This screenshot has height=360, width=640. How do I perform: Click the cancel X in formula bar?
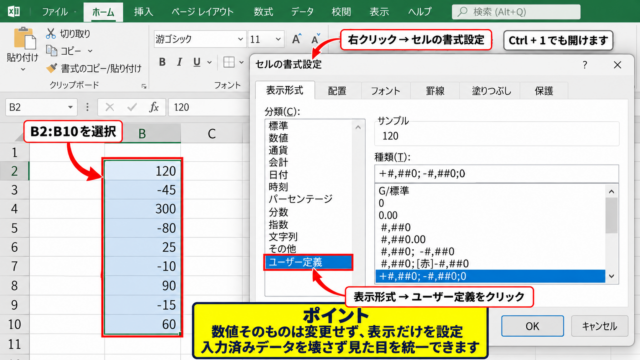pos(109,107)
